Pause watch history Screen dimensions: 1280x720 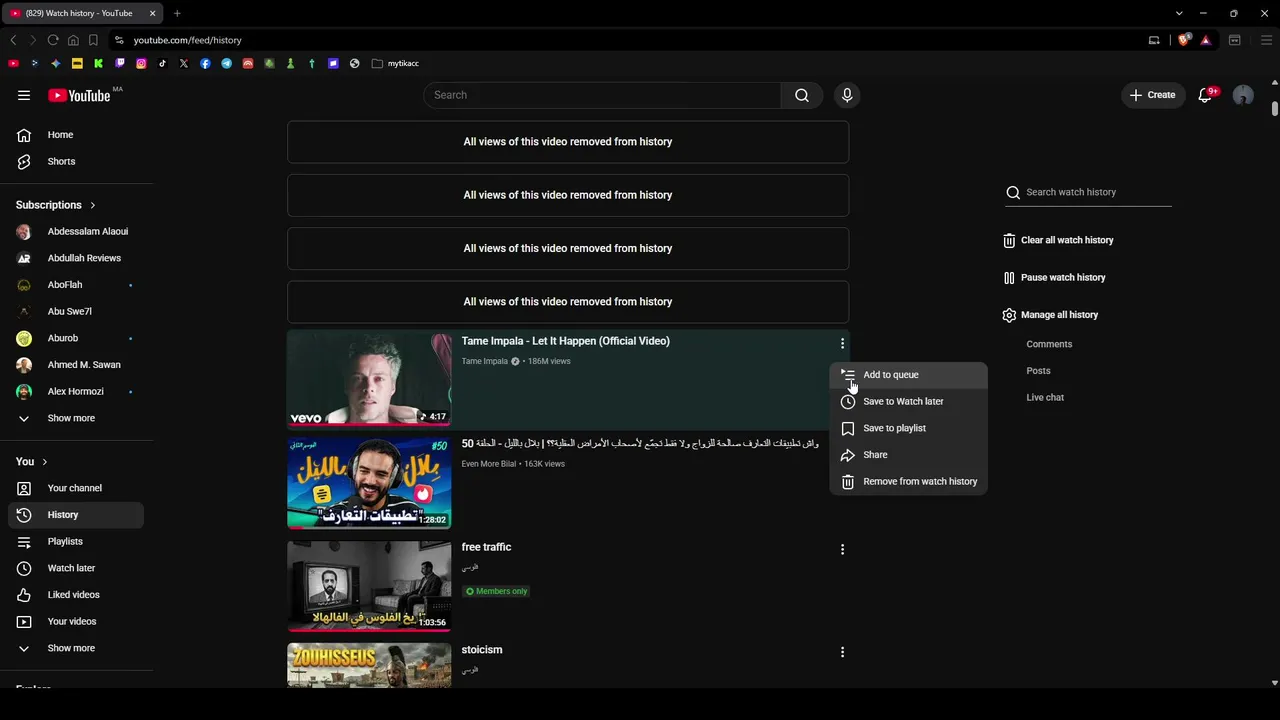pyautogui.click(x=1055, y=277)
